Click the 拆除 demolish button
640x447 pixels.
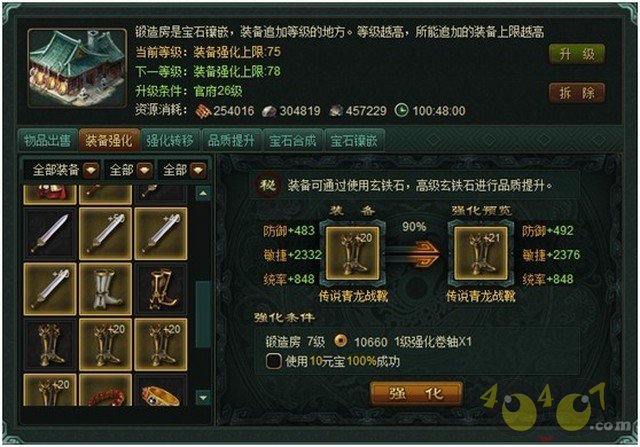[x=577, y=93]
